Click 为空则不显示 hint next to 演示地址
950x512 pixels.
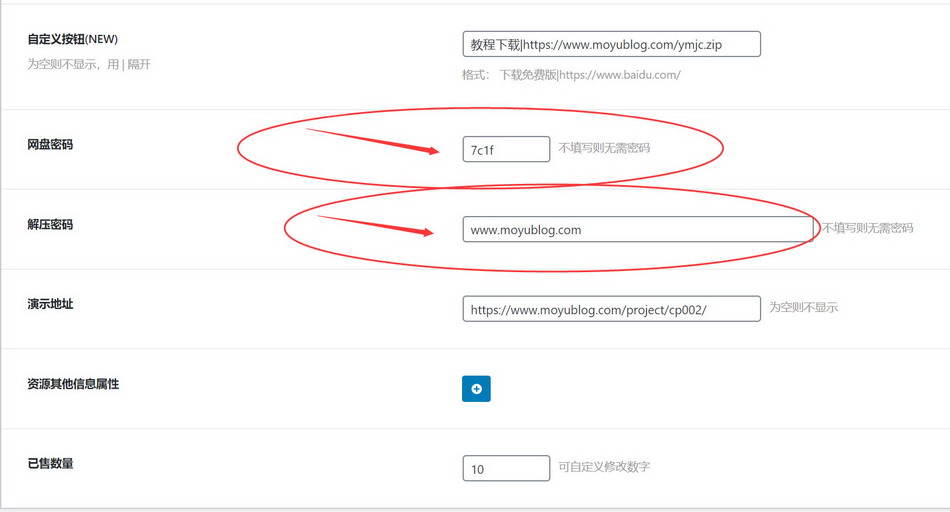[x=803, y=308]
